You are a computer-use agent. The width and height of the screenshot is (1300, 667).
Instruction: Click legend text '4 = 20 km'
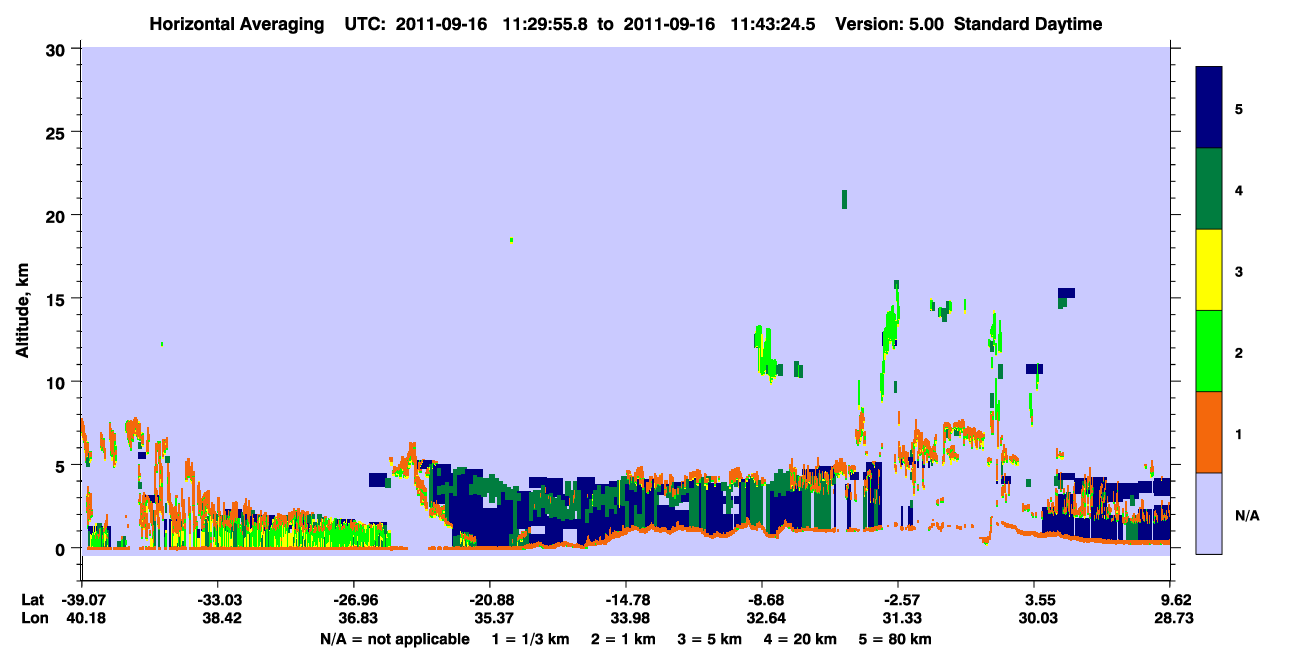(x=800, y=639)
